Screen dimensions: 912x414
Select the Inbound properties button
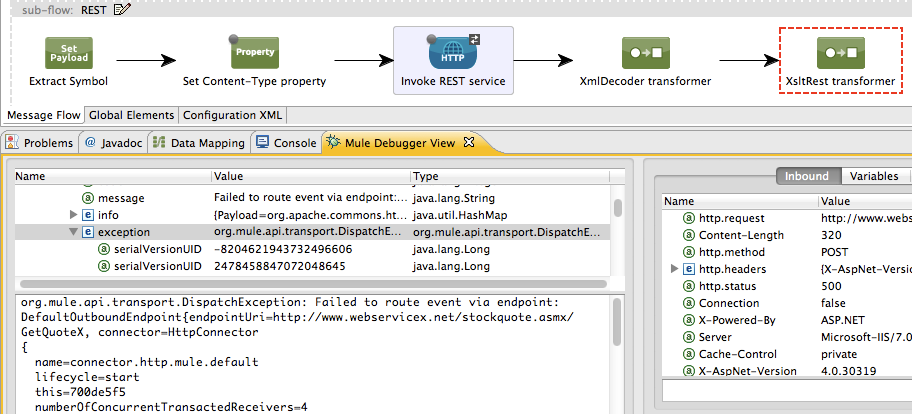click(807, 176)
